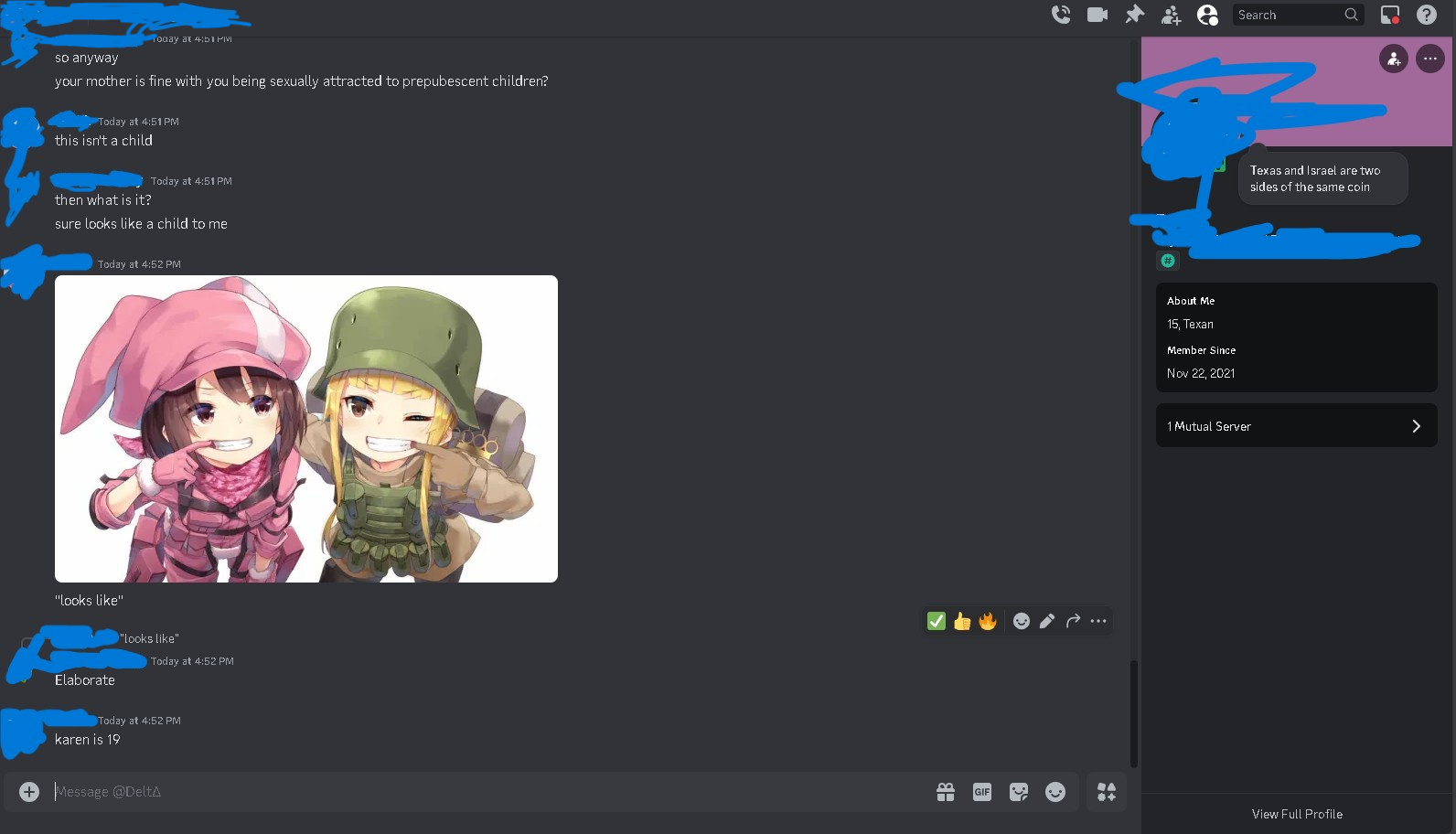Open the add reaction picker
Viewport: 1456px width, 834px height.
1022,621
